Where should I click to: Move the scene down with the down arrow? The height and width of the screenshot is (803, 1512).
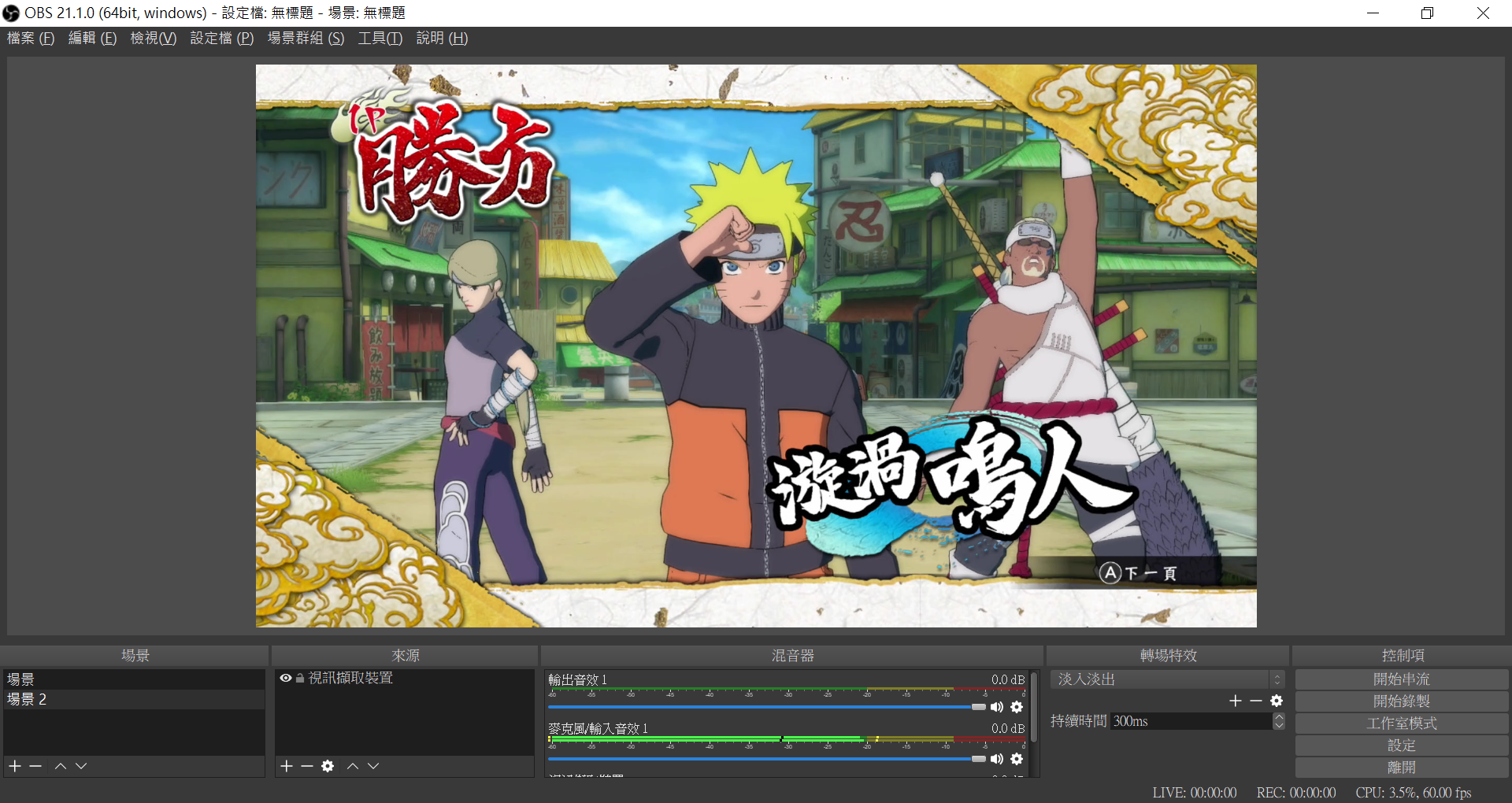(81, 766)
